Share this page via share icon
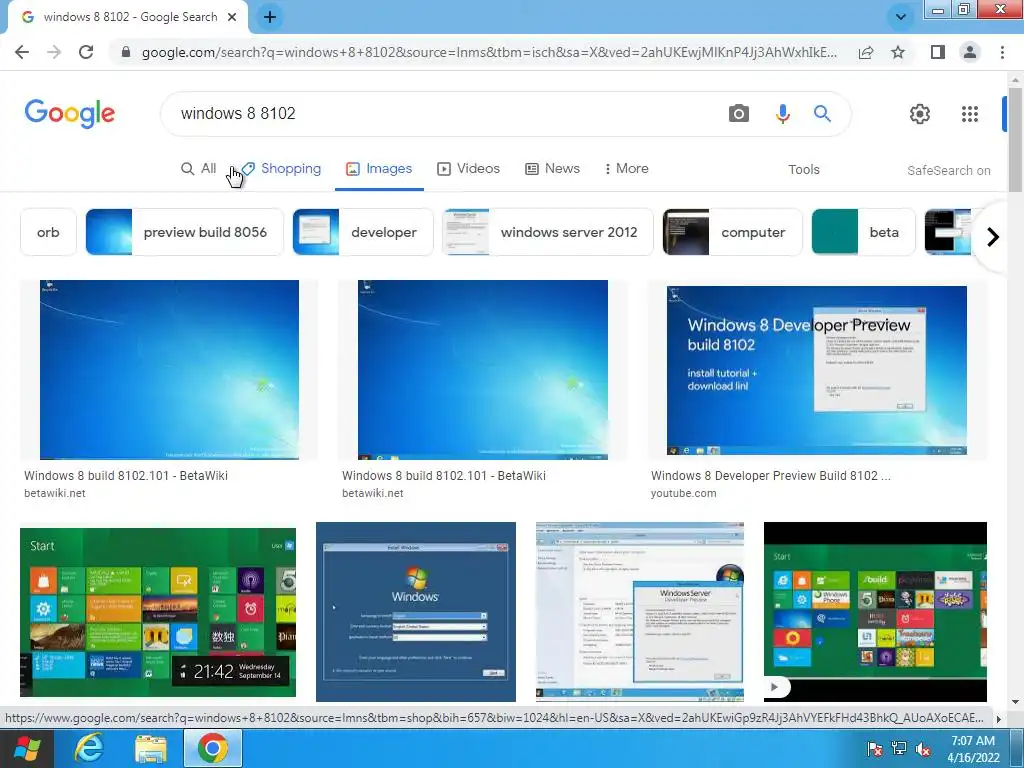The width and height of the screenshot is (1024, 768). 866,52
